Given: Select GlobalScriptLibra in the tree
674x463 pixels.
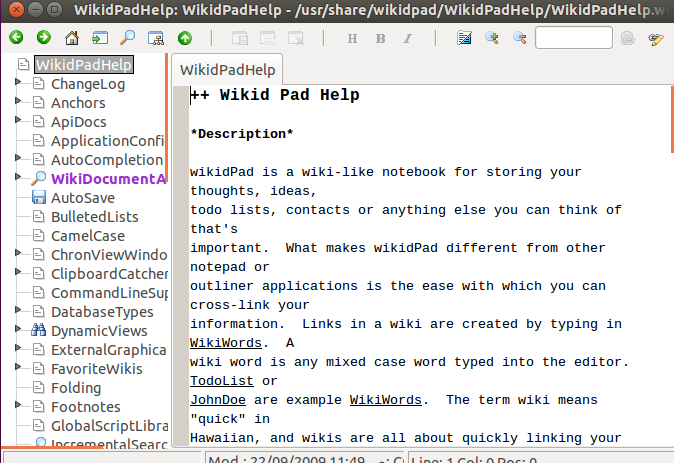Looking at the screenshot, I should pyautogui.click(x=109, y=426).
